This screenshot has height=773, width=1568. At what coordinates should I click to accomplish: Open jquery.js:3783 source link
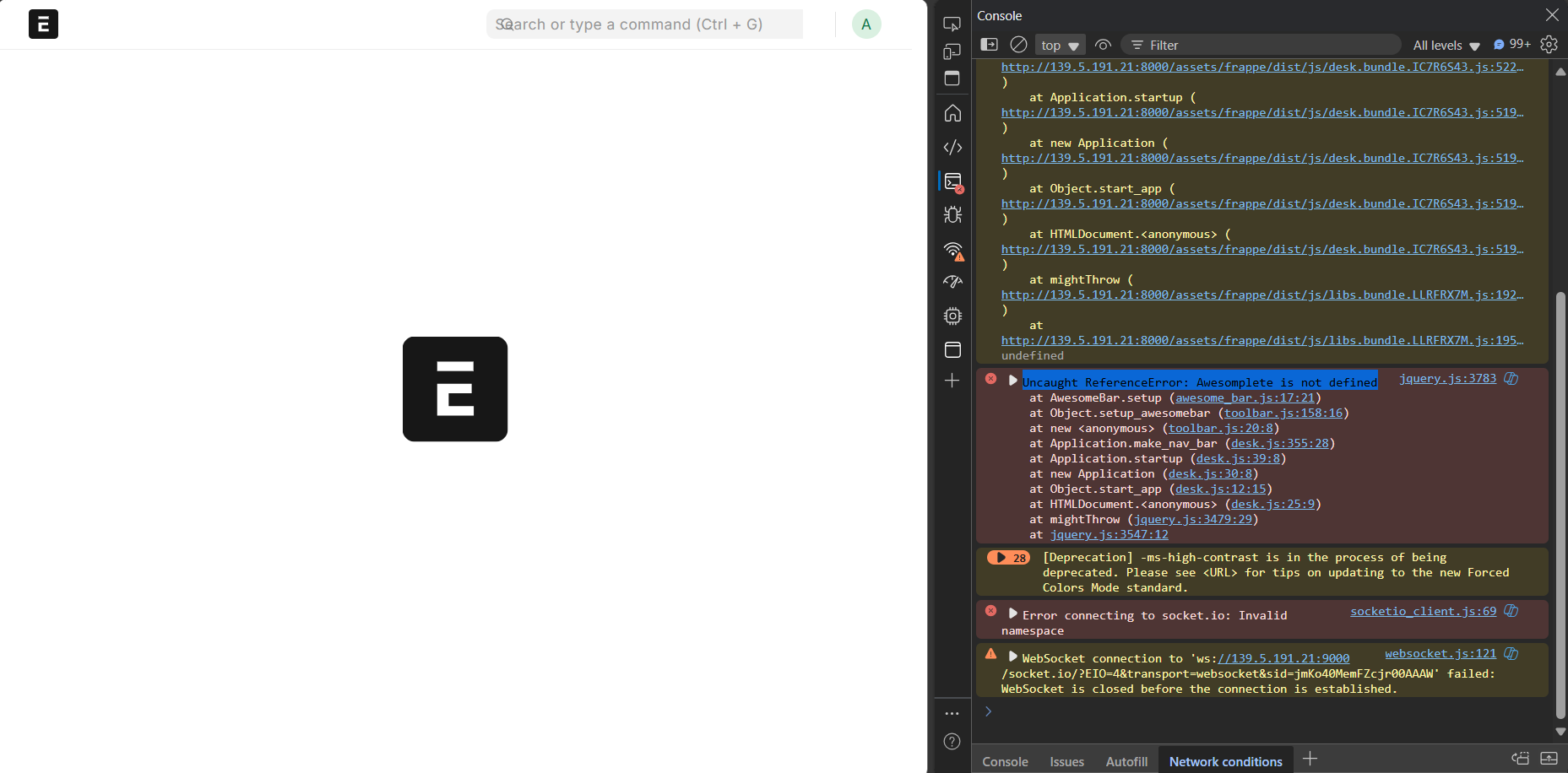point(1447,379)
